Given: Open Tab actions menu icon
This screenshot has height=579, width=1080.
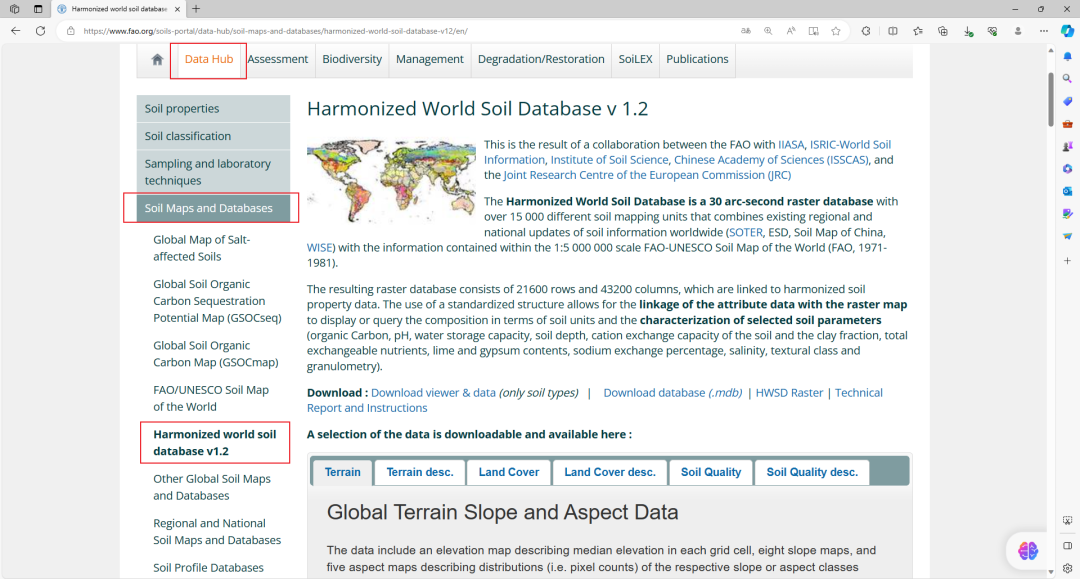Looking at the screenshot, I should click(38, 9).
